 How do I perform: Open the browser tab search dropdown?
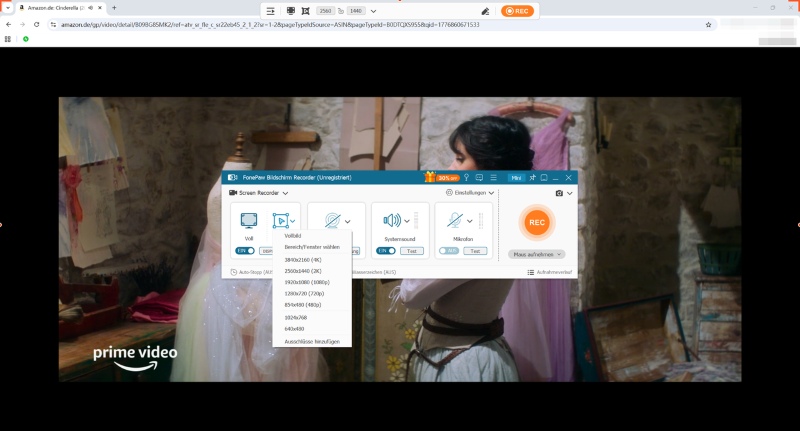click(x=8, y=8)
